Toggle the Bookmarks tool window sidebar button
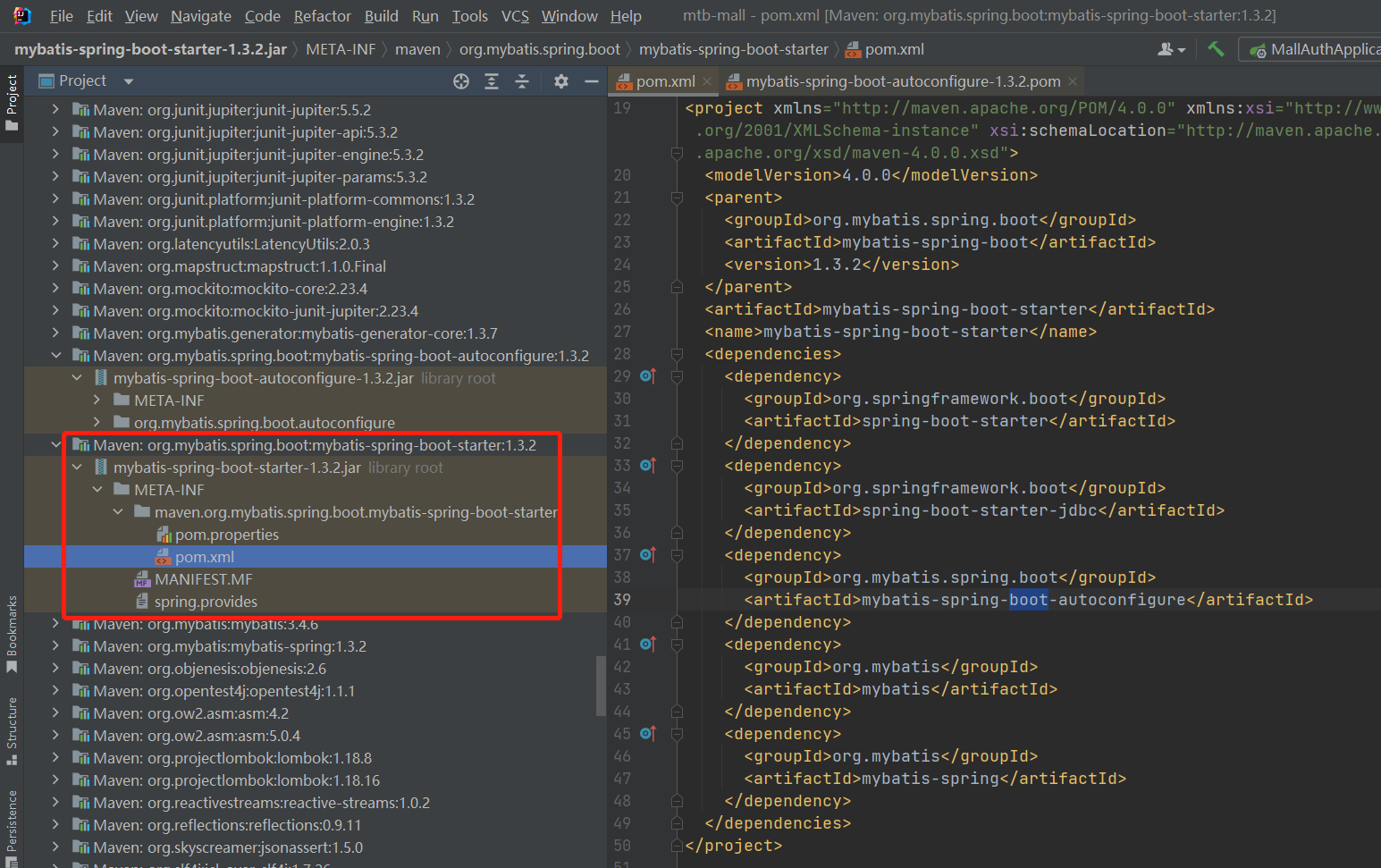 pos(12,634)
